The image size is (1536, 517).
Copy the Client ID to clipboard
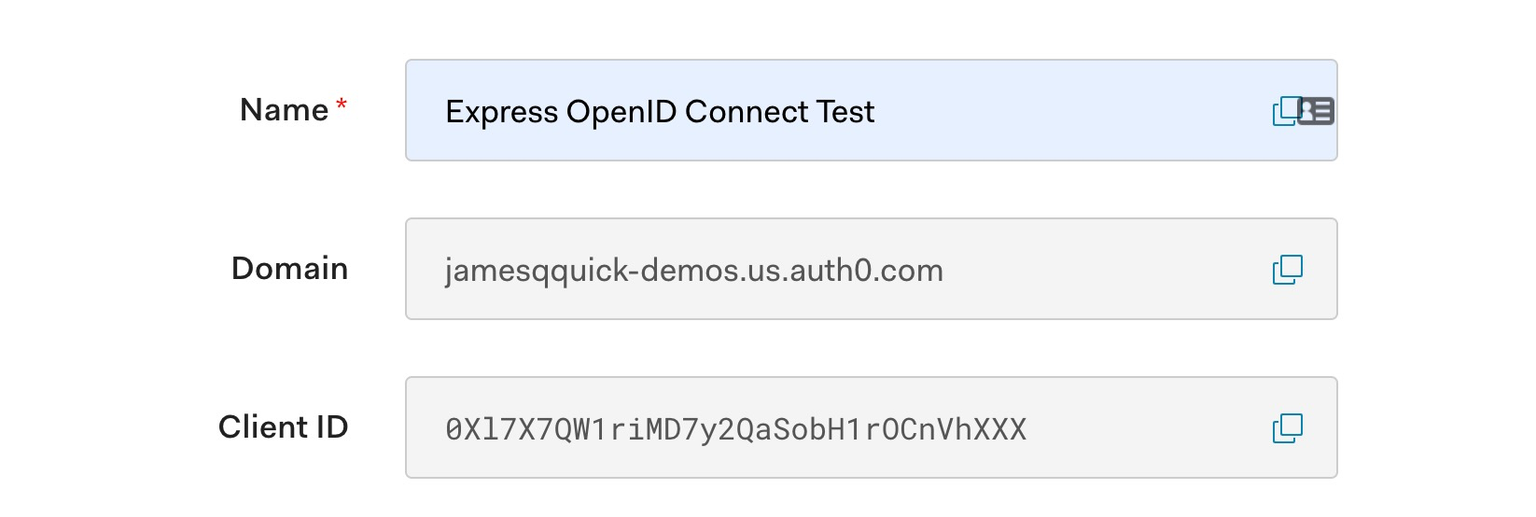point(1288,428)
